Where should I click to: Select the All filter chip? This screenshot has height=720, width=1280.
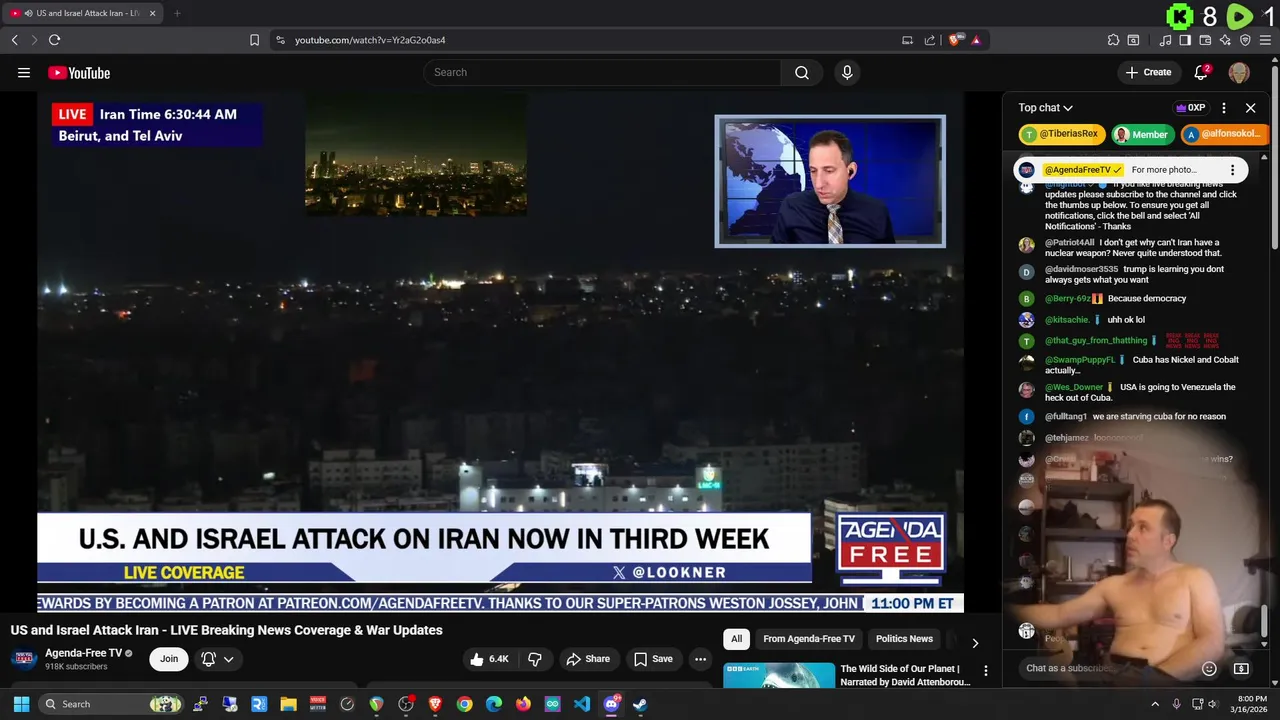[736, 639]
